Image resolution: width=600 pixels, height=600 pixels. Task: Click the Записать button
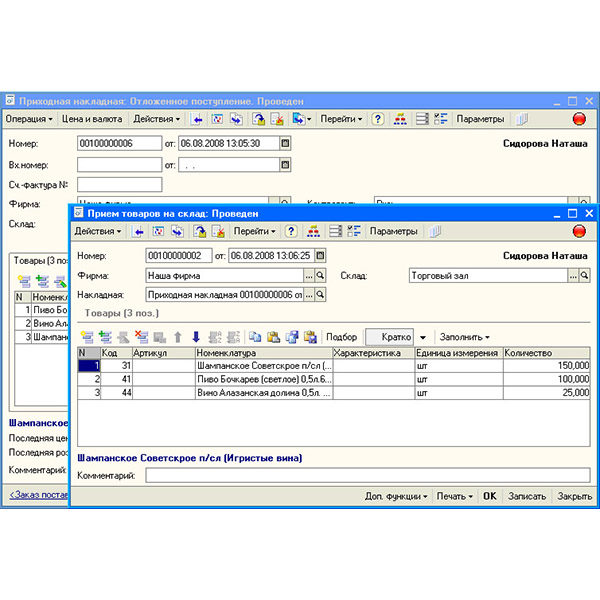[527, 496]
